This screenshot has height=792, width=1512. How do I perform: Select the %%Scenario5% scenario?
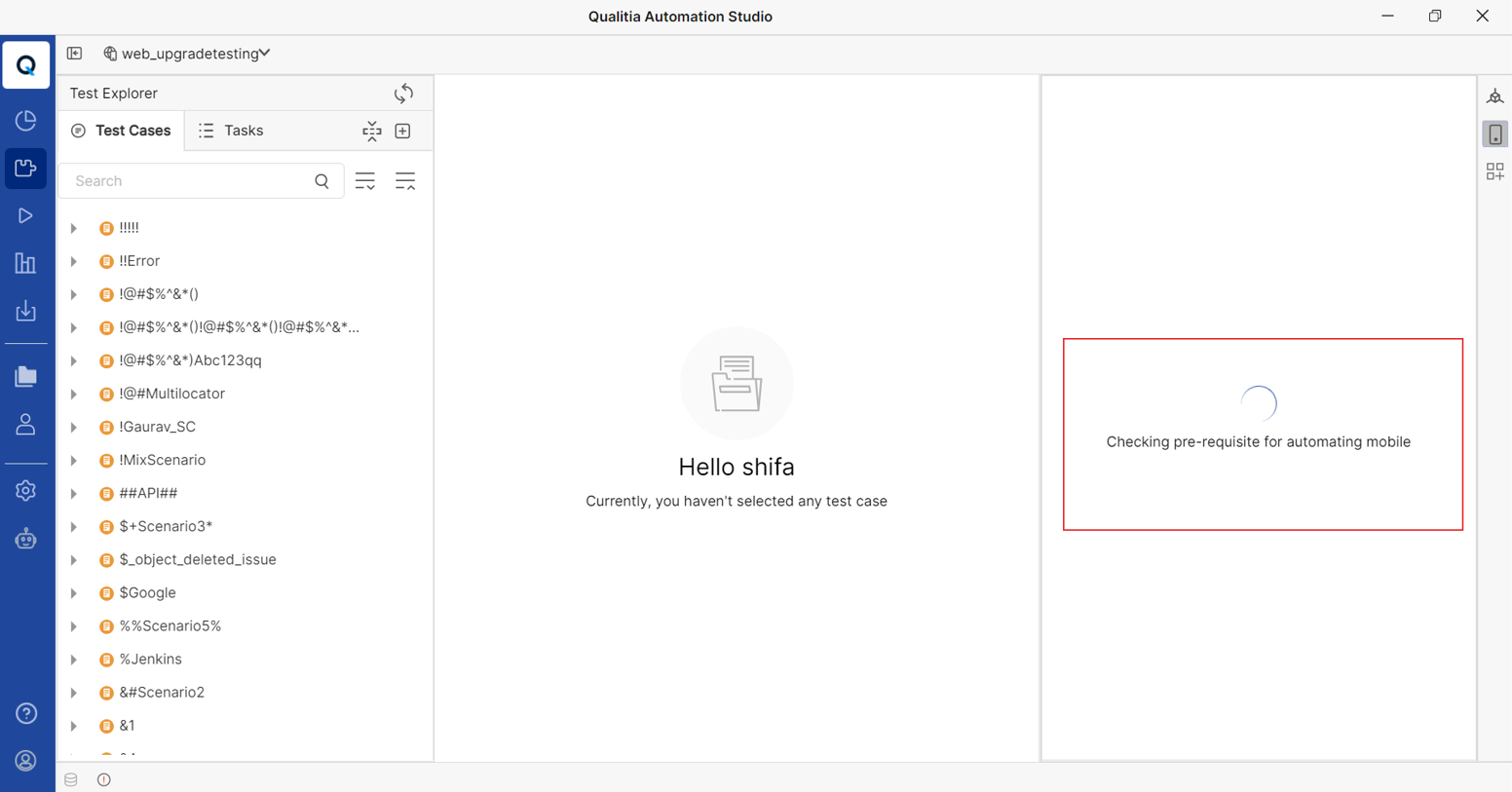pos(170,625)
